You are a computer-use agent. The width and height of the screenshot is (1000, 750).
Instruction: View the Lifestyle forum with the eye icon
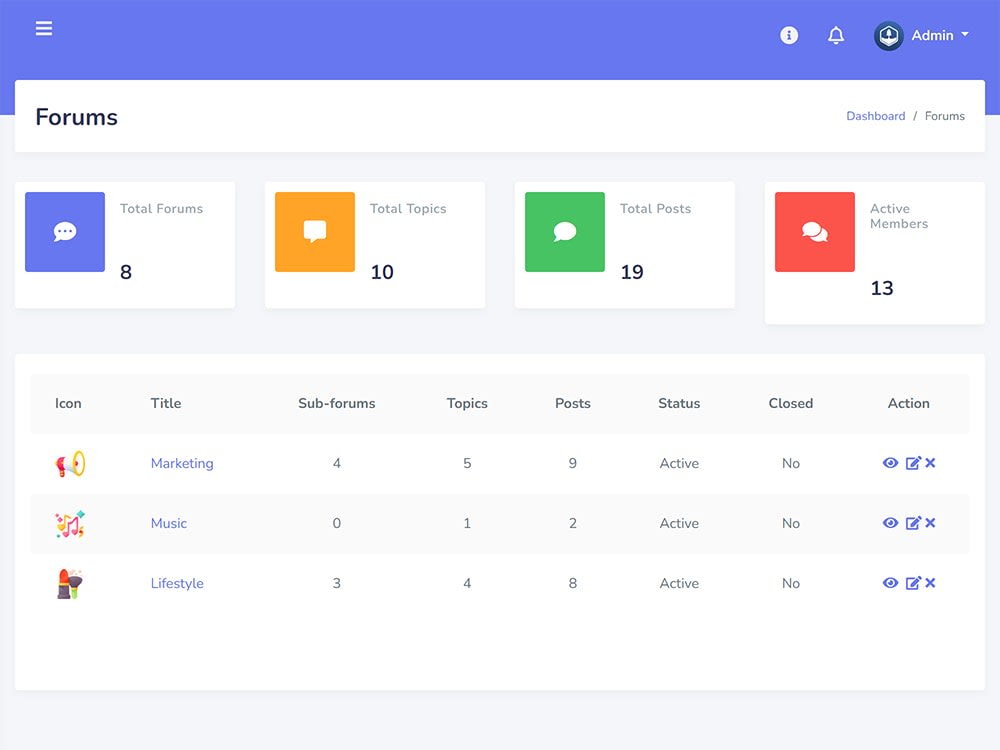(890, 583)
